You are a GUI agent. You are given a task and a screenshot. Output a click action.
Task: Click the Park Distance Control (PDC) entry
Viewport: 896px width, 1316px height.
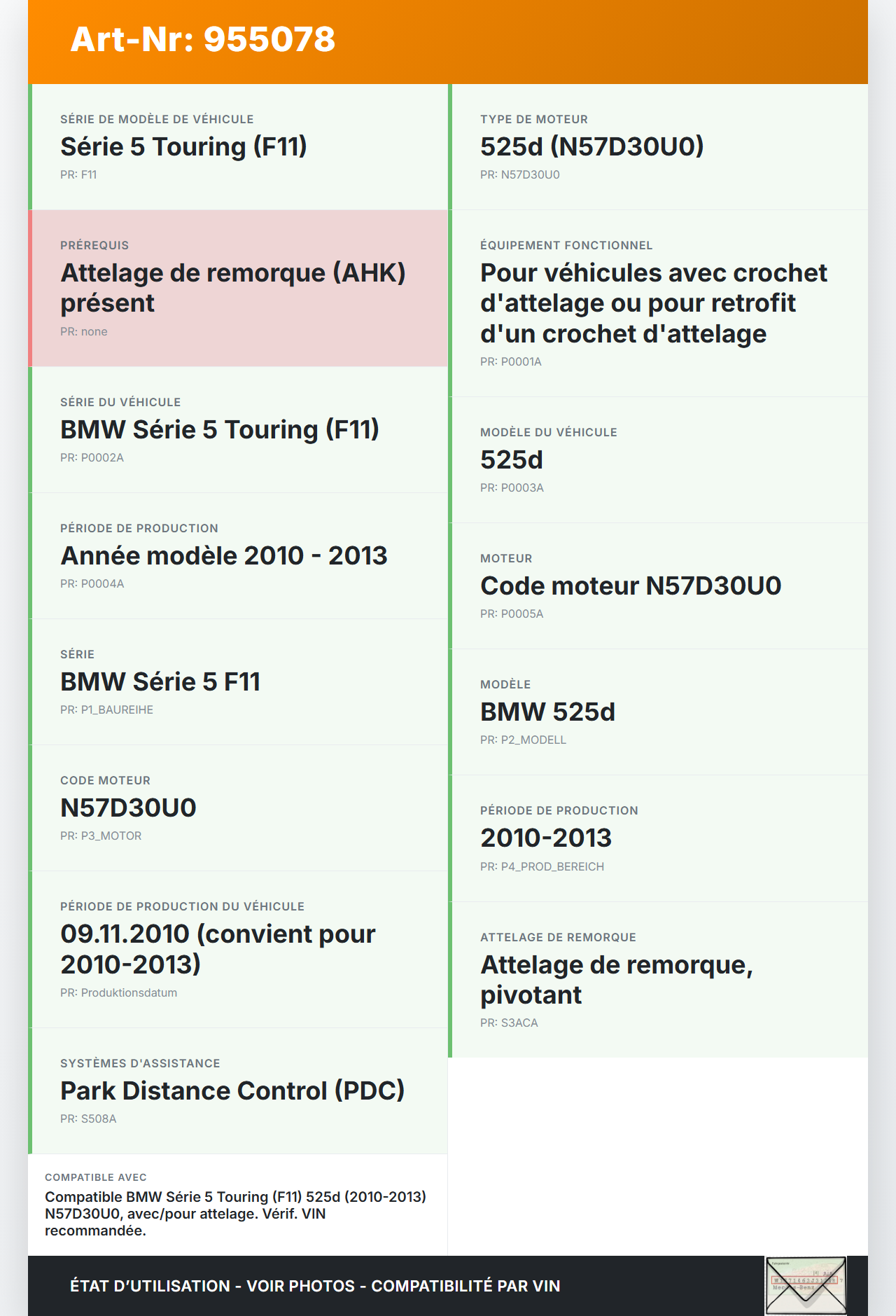238,1090
